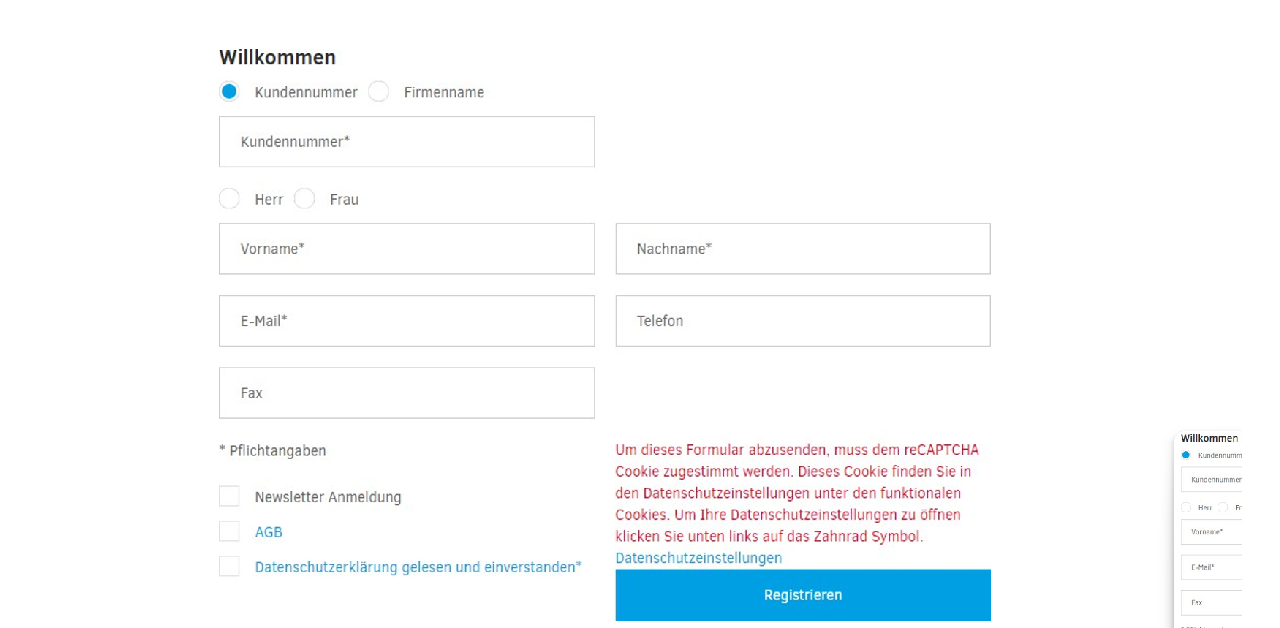Click the Willkommen heading

pos(277,57)
